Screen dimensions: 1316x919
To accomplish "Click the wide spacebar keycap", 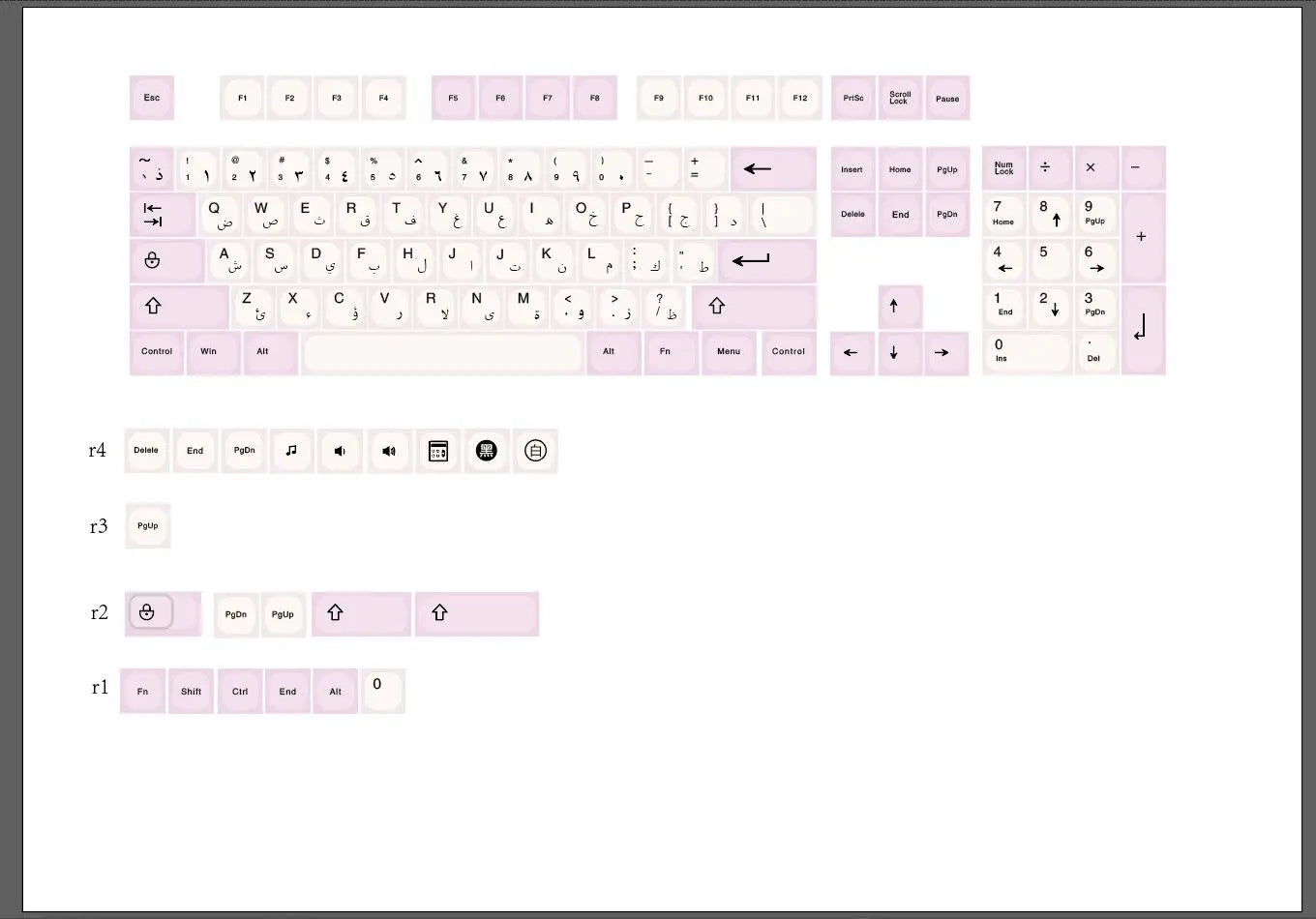I will click(x=442, y=352).
